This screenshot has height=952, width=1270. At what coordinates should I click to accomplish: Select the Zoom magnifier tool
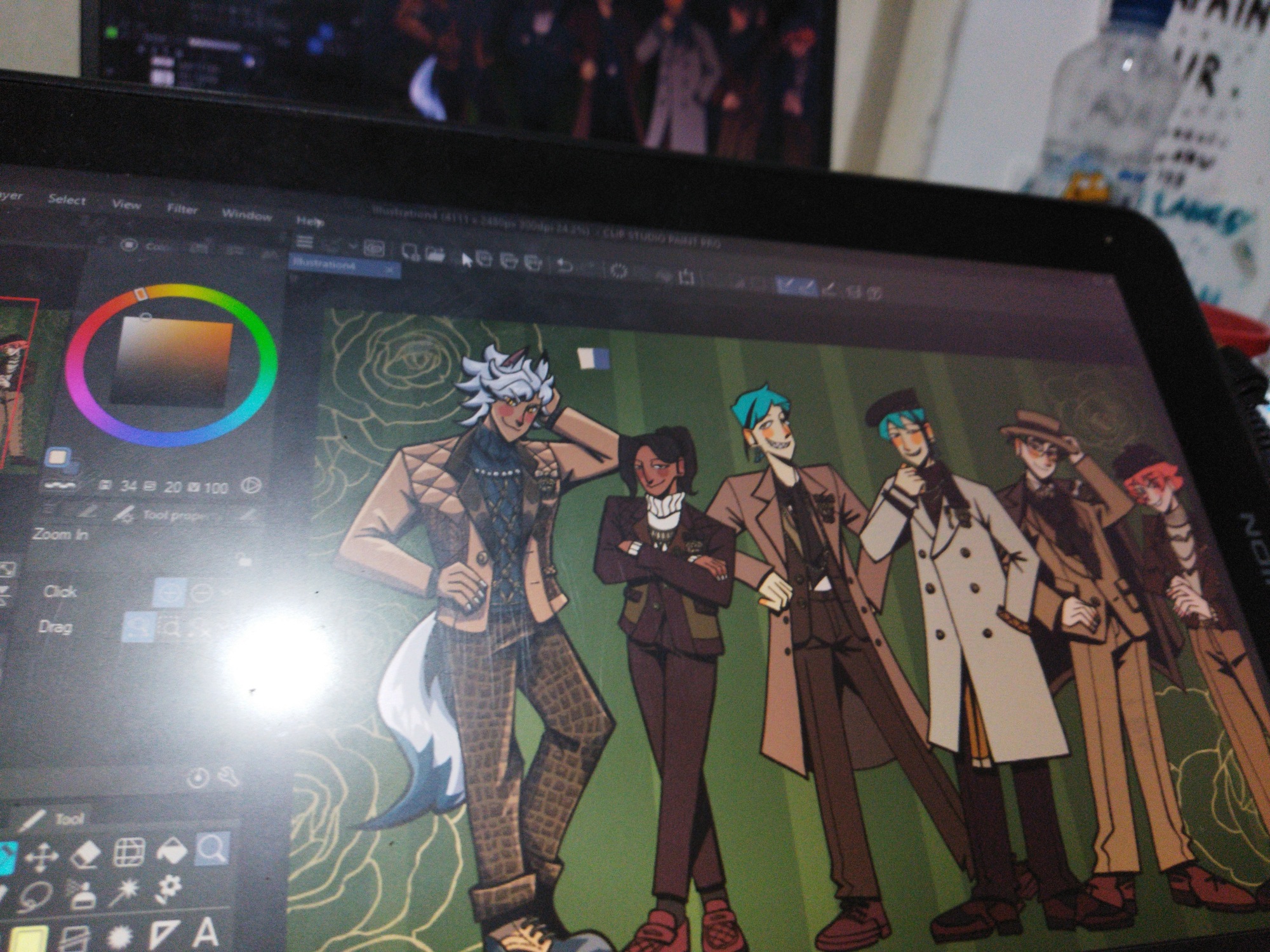point(212,847)
